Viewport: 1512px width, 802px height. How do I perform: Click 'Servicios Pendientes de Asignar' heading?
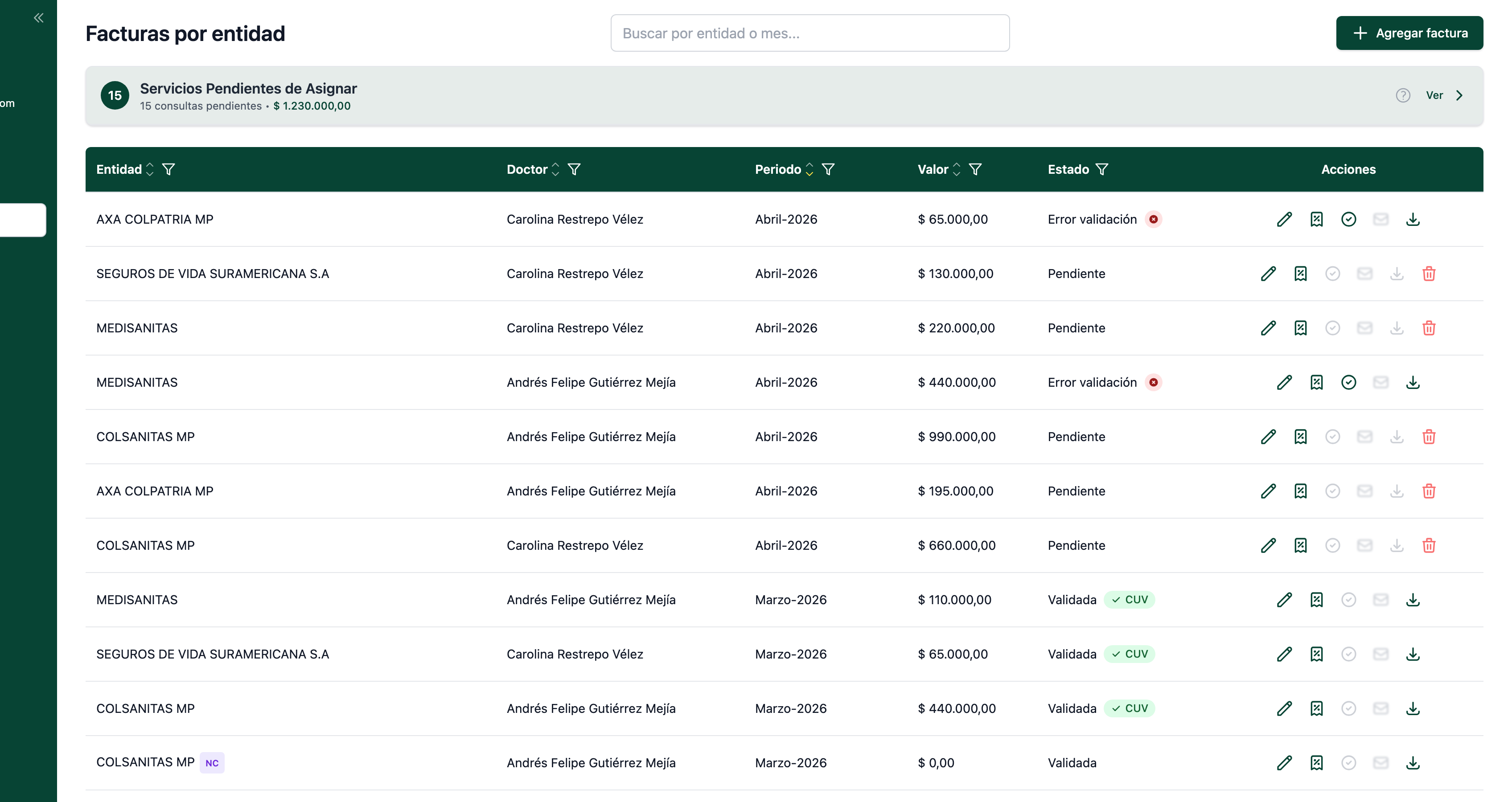[x=248, y=89]
